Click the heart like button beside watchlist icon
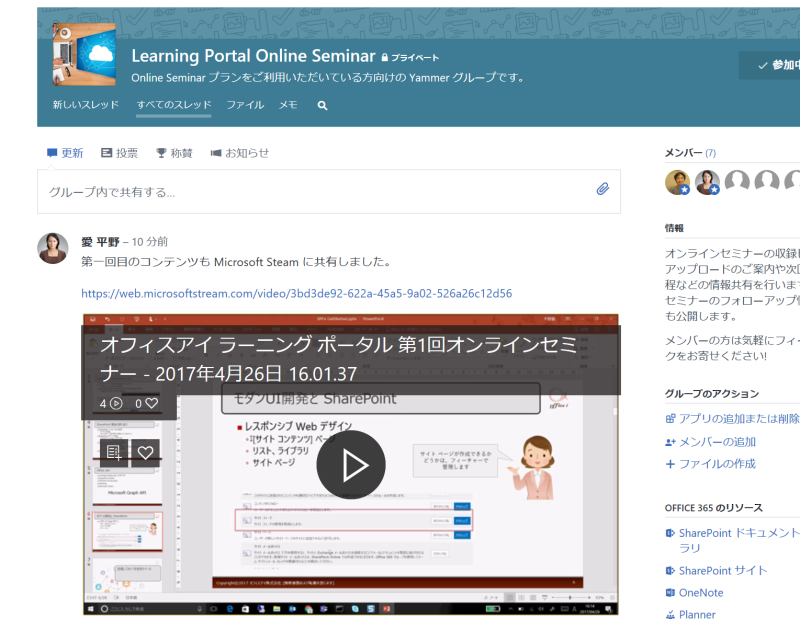Screen dimensions: 800x619 tap(145, 453)
